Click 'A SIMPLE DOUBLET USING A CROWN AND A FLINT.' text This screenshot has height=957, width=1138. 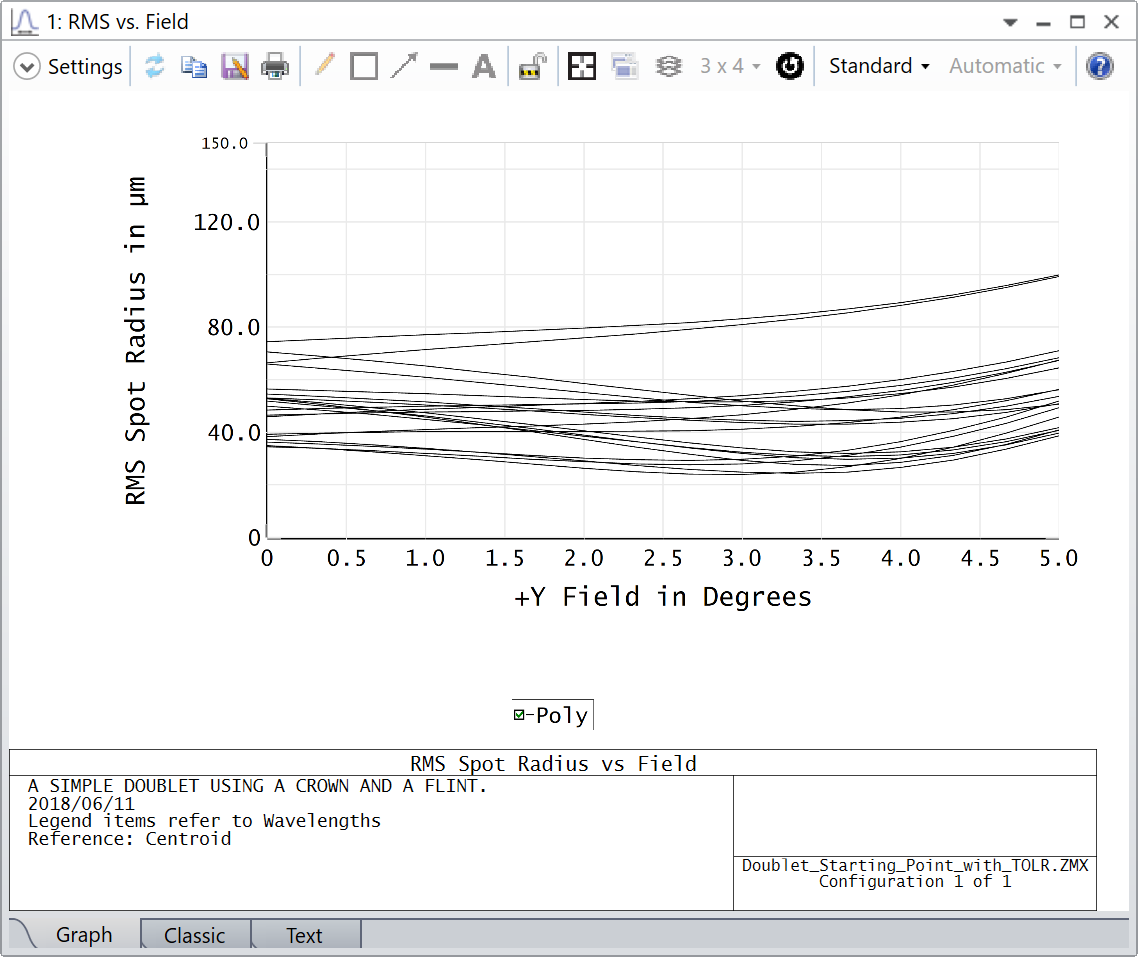click(257, 786)
